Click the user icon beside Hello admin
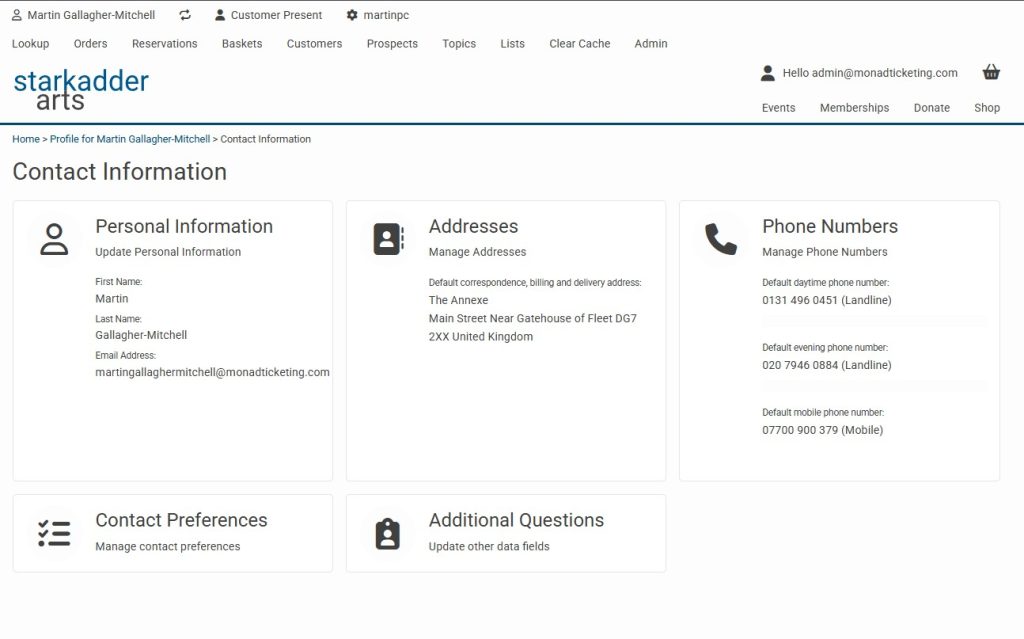 [x=767, y=73]
